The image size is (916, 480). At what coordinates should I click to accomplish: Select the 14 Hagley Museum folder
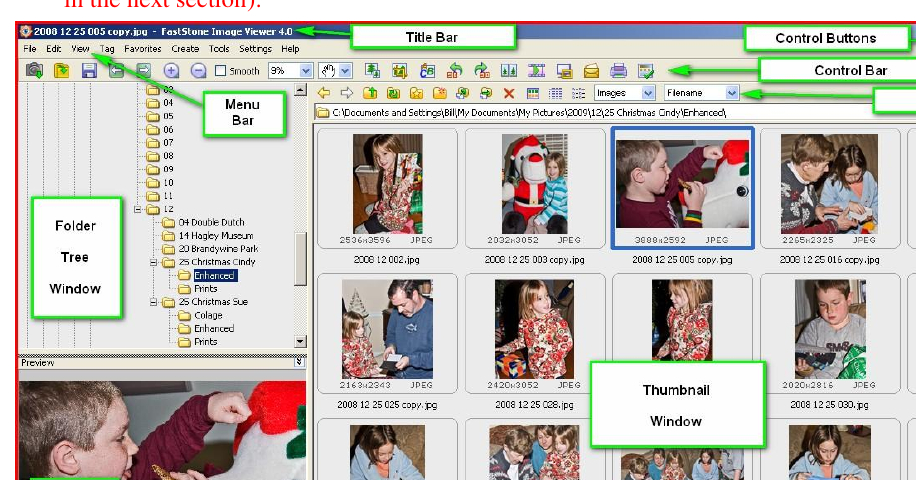click(216, 236)
